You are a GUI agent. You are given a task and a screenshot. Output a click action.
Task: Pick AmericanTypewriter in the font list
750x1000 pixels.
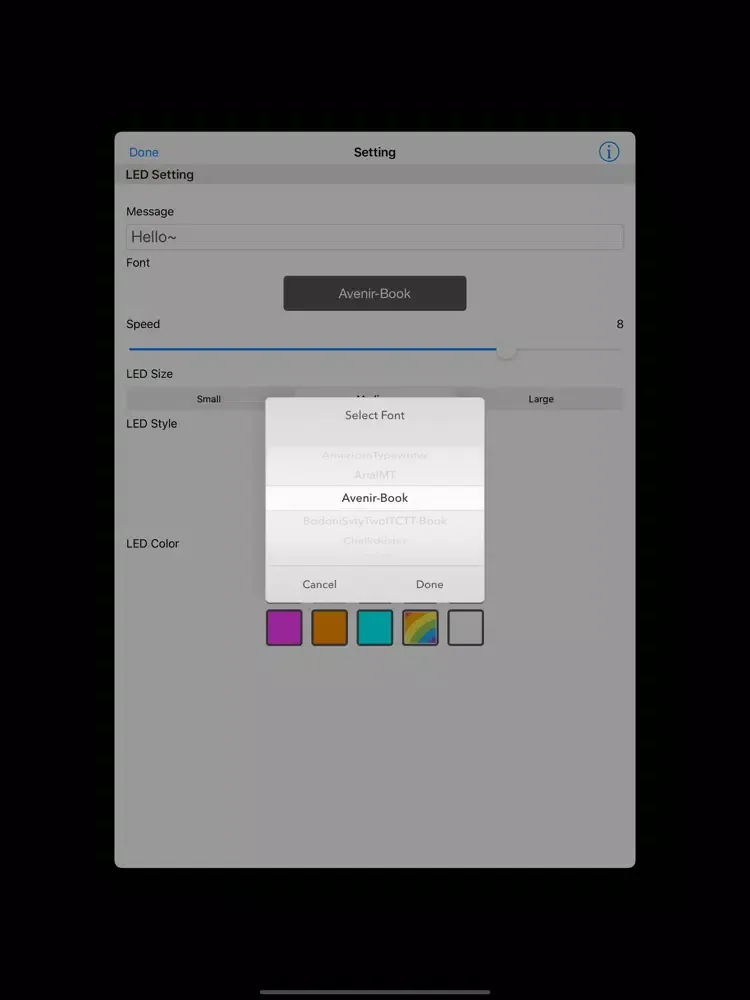click(x=374, y=455)
